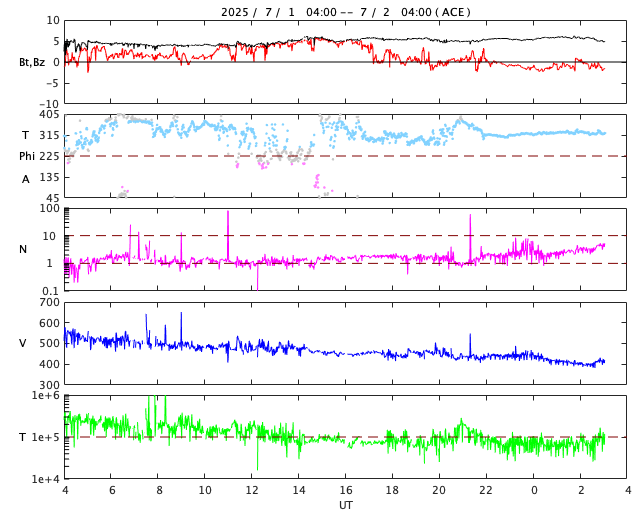Screen dimensions: 640x512
Task: Click the '20' hour label on x-axis
Action: pyautogui.click(x=439, y=490)
